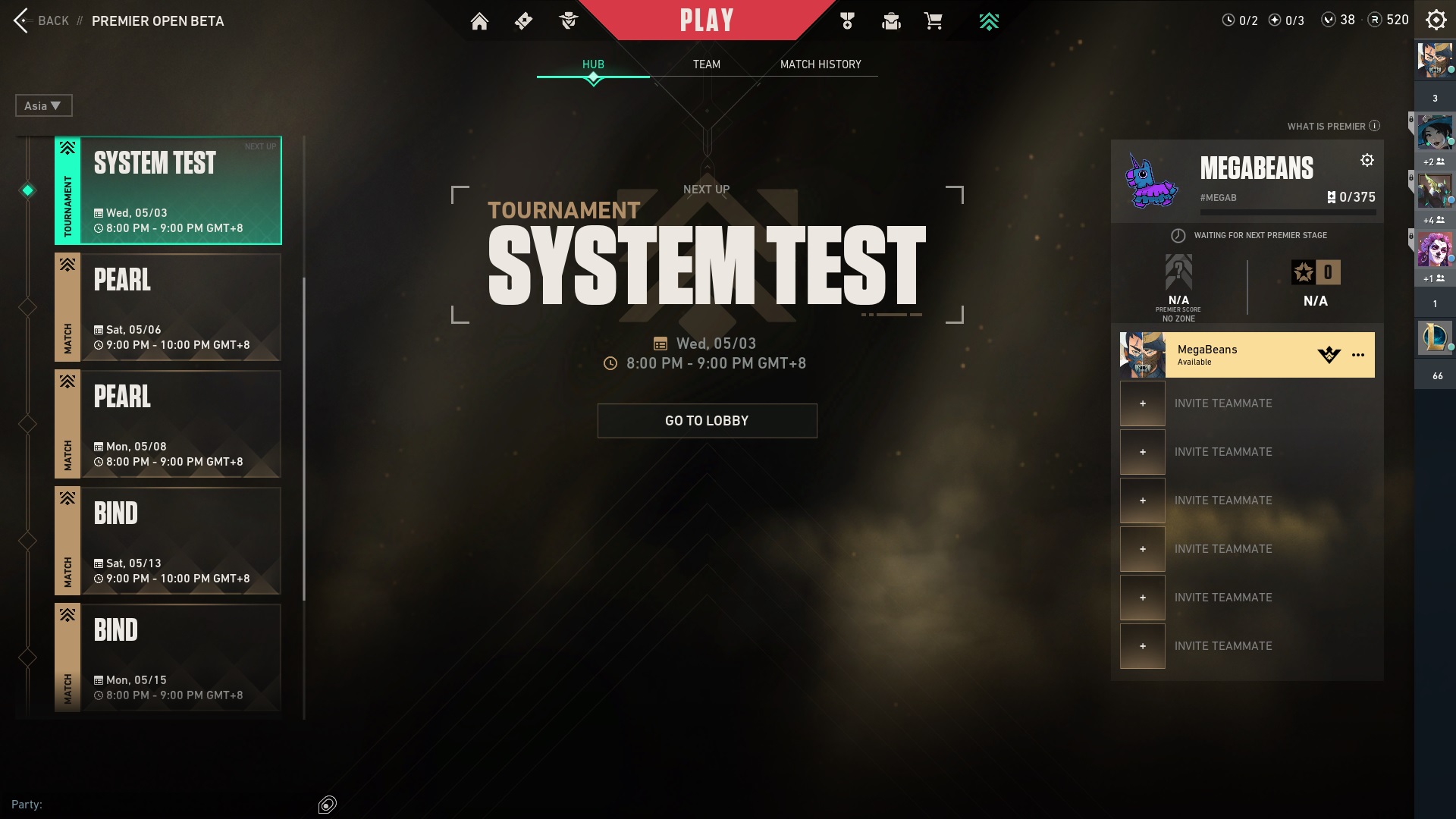Screen dimensions: 1456x819
Task: Toggle the HUB tab active state
Action: coord(593,64)
